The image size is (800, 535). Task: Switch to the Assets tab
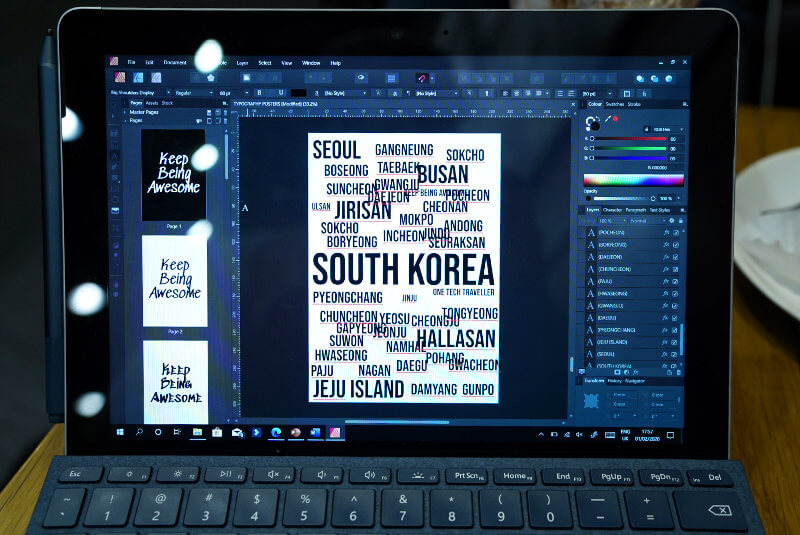coord(152,103)
